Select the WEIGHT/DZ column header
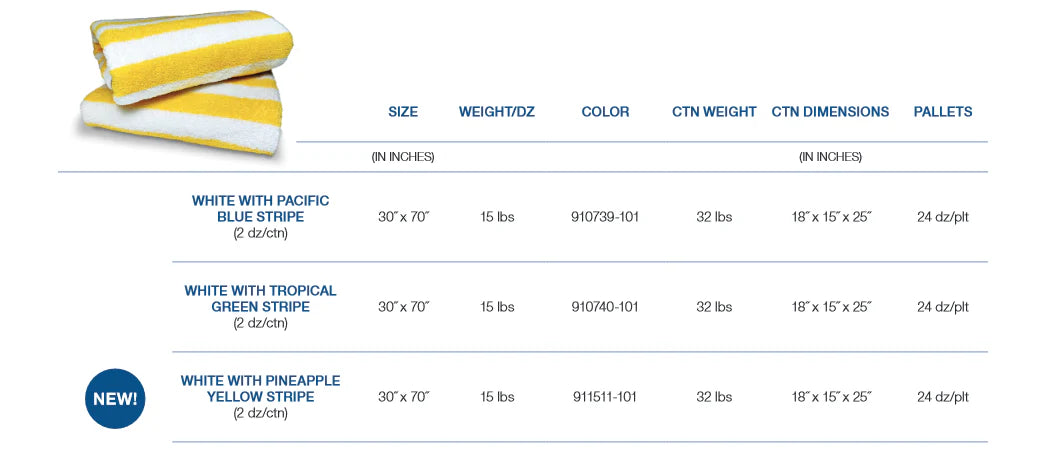This screenshot has height=469, width=1045. (497, 112)
